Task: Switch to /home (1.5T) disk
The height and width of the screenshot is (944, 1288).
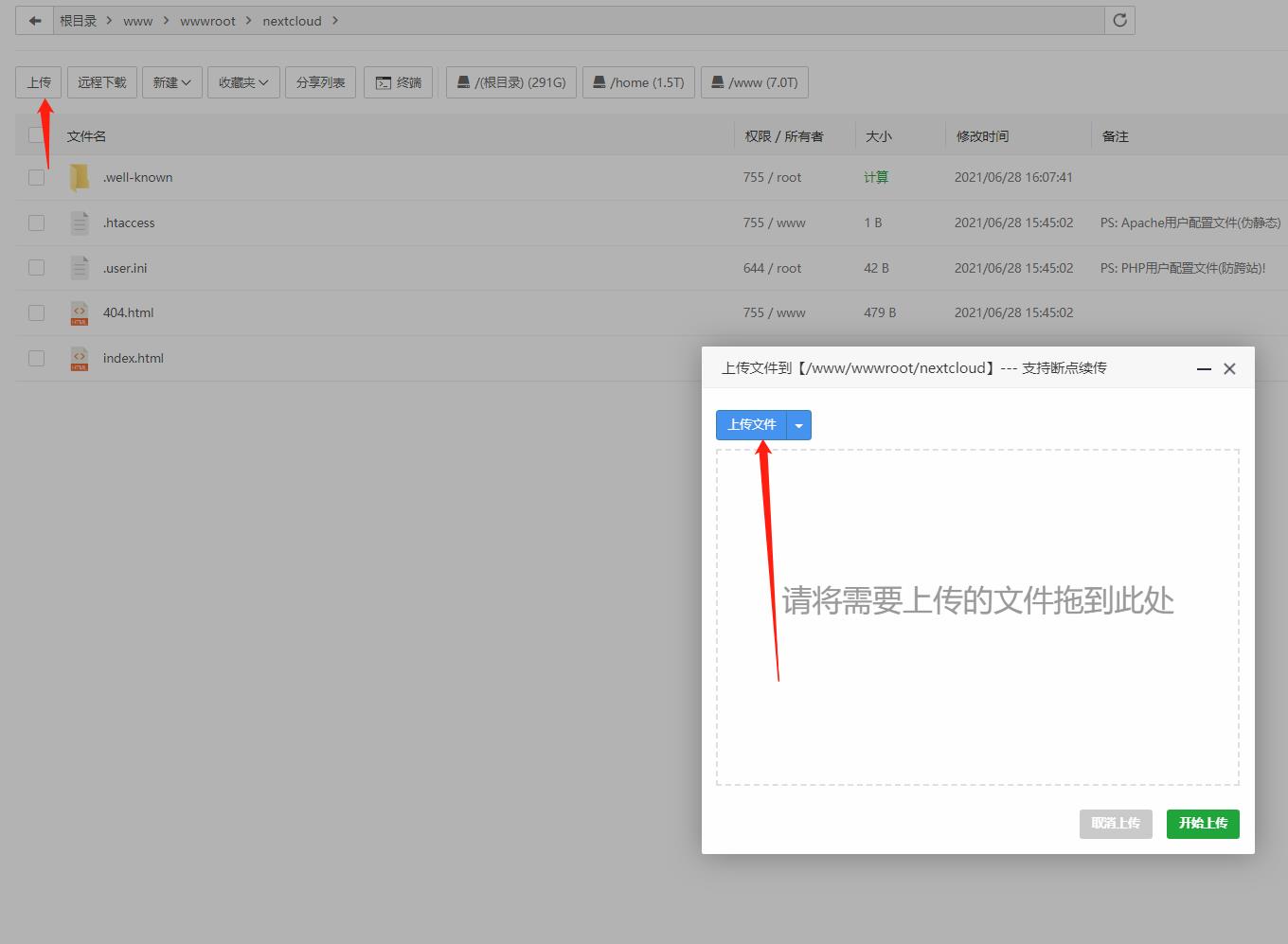Action: tap(638, 82)
